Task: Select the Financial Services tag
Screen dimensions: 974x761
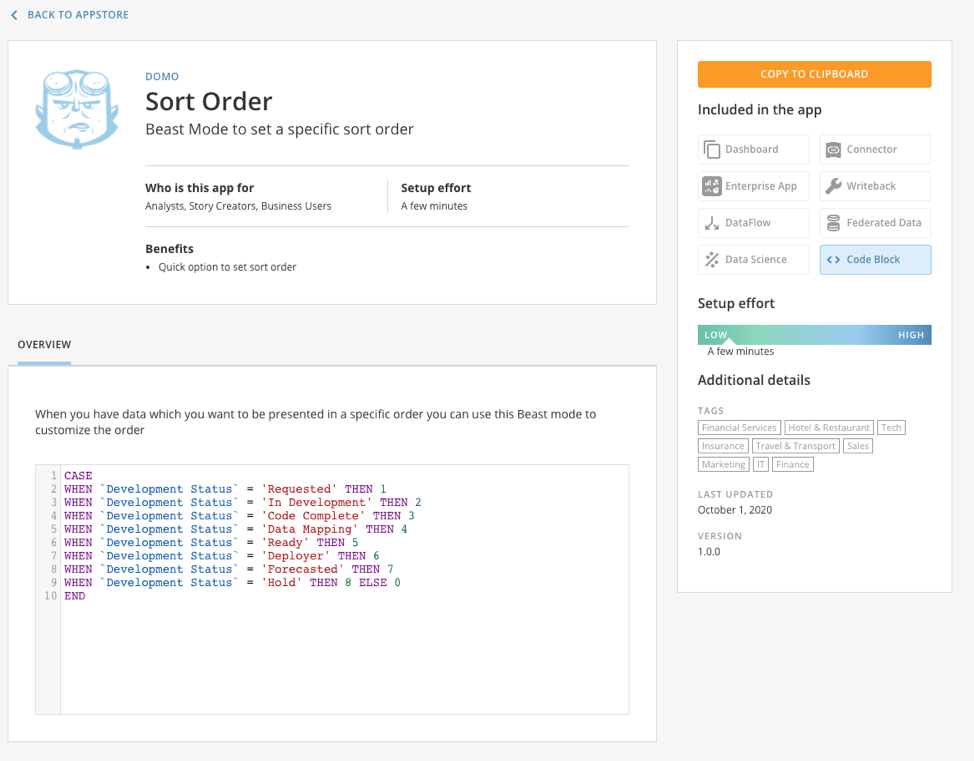Action: pos(739,427)
